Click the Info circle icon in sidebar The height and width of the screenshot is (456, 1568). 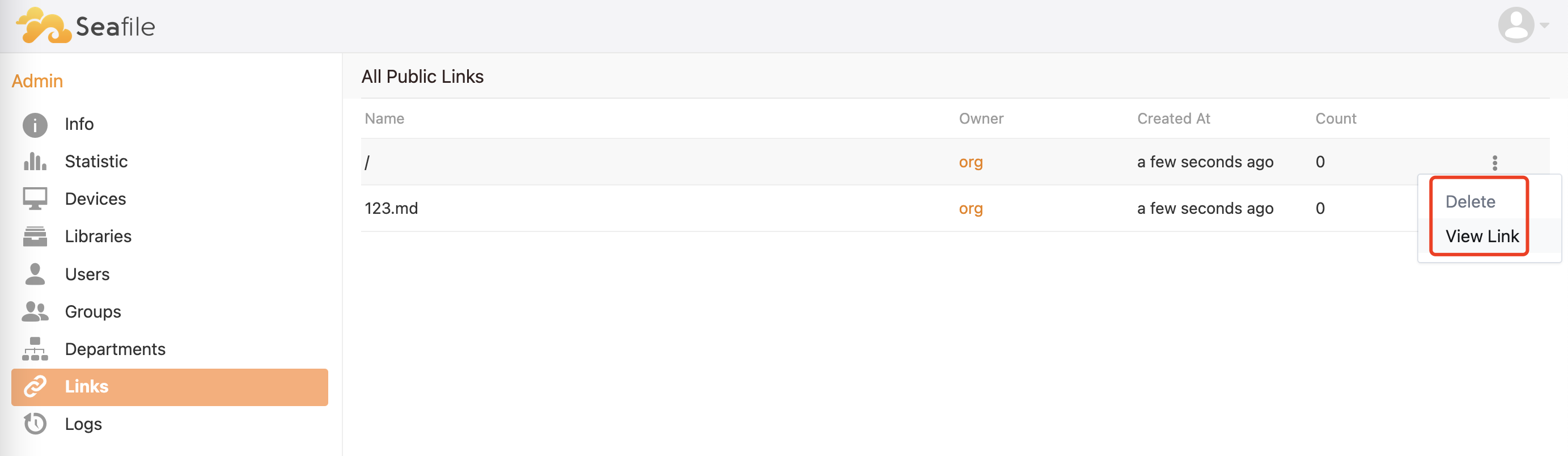pos(35,124)
